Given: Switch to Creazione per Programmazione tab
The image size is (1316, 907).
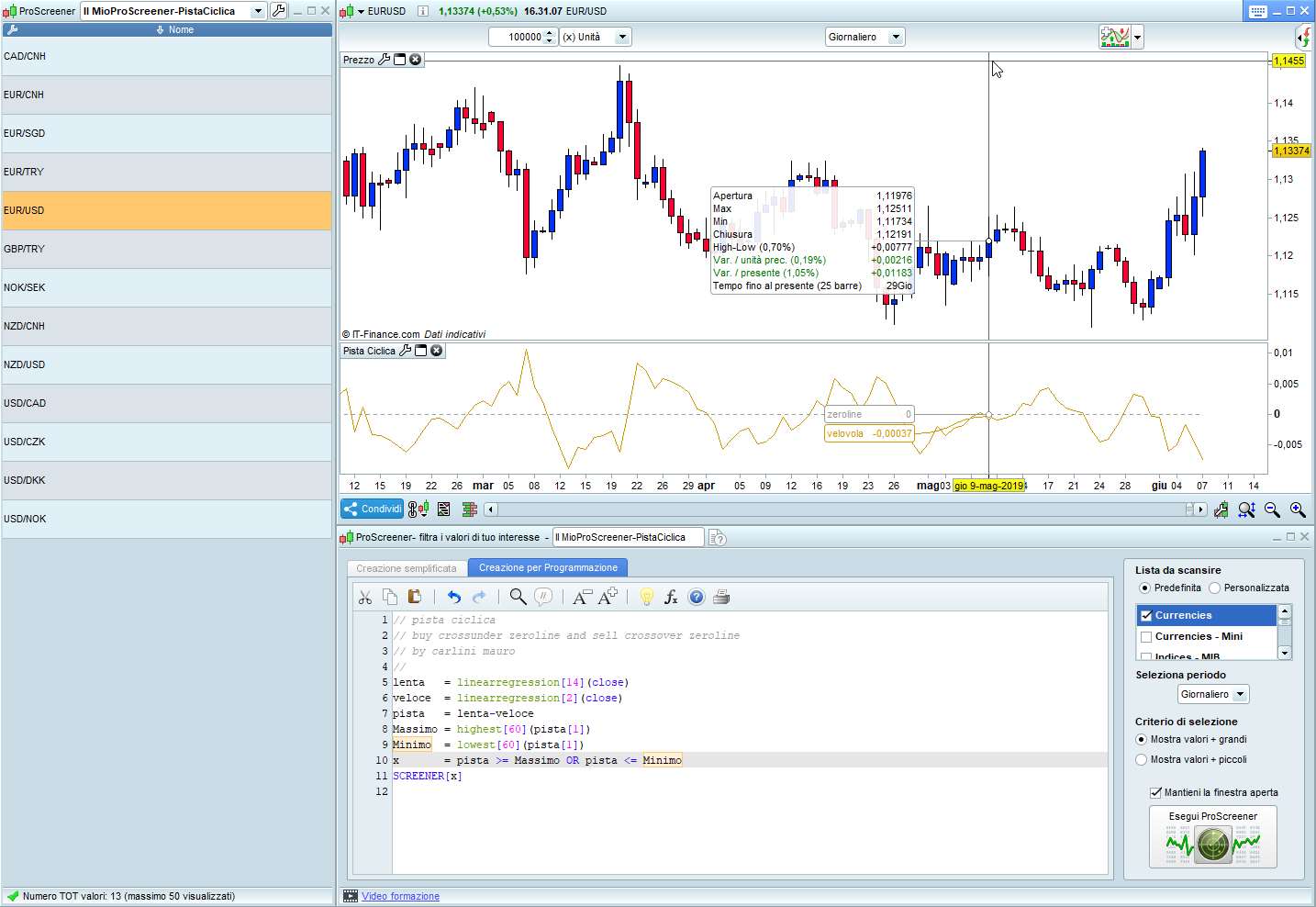Looking at the screenshot, I should (x=548, y=568).
